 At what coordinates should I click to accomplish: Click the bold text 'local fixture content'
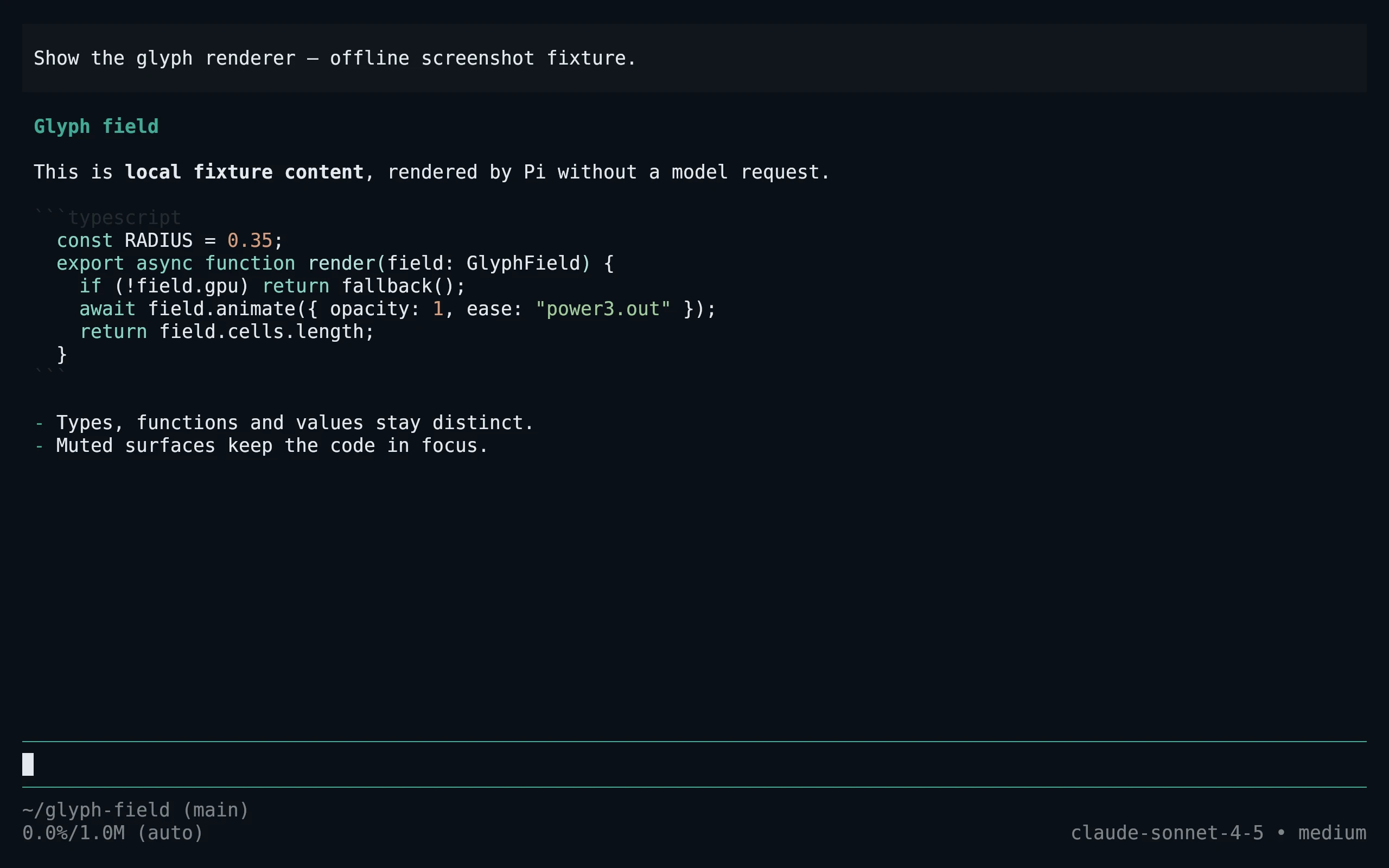(x=244, y=171)
